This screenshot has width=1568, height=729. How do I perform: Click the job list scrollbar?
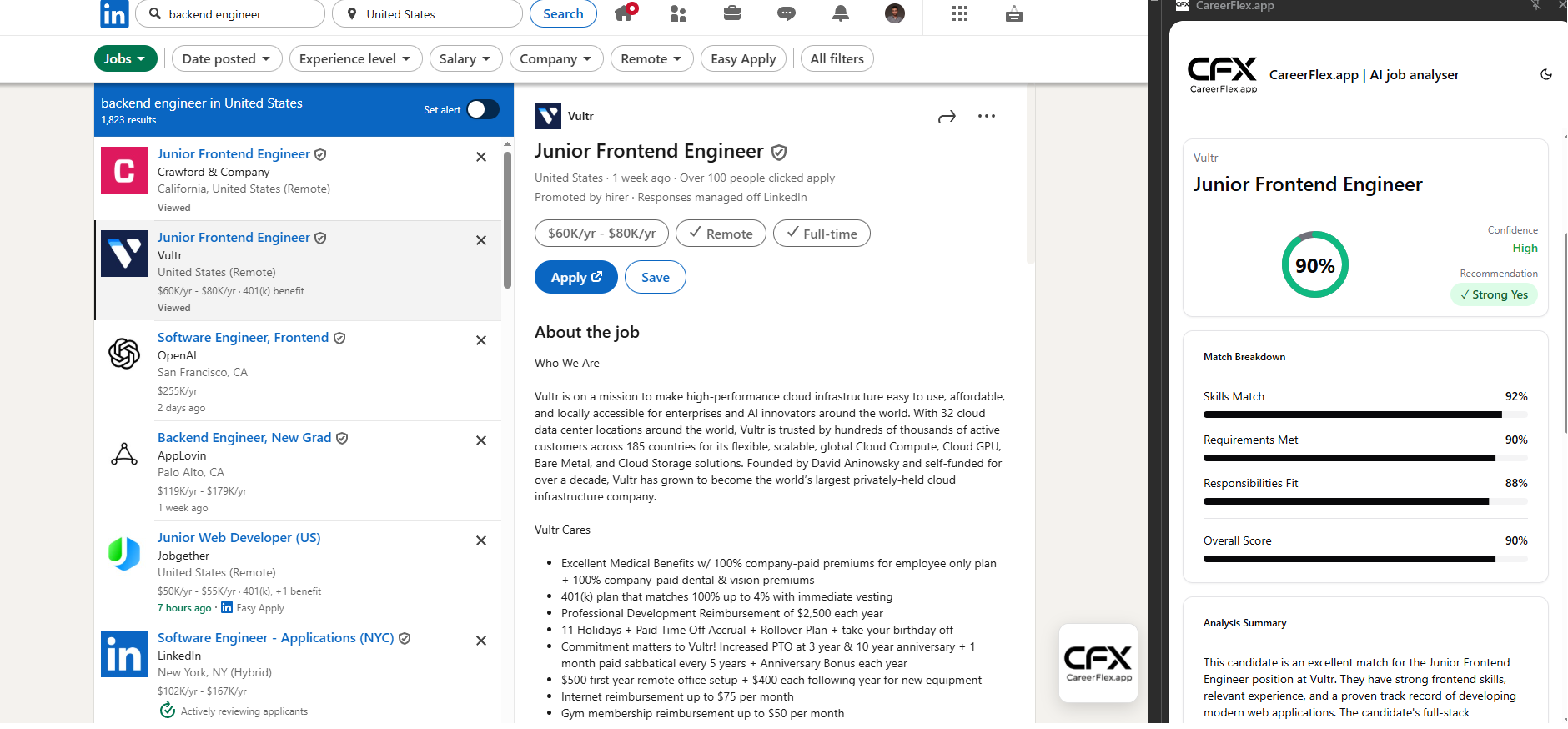pyautogui.click(x=507, y=220)
